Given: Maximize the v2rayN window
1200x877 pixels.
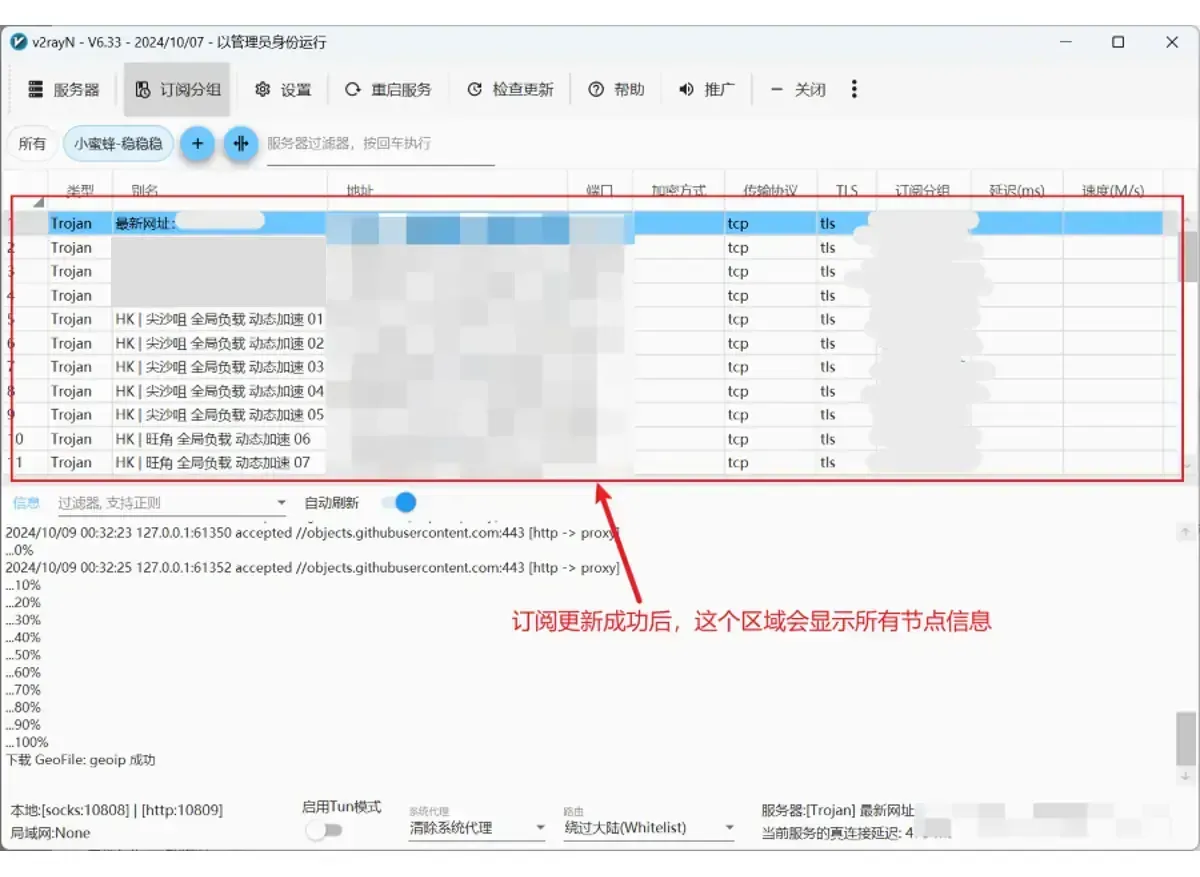Looking at the screenshot, I should click(x=1118, y=42).
